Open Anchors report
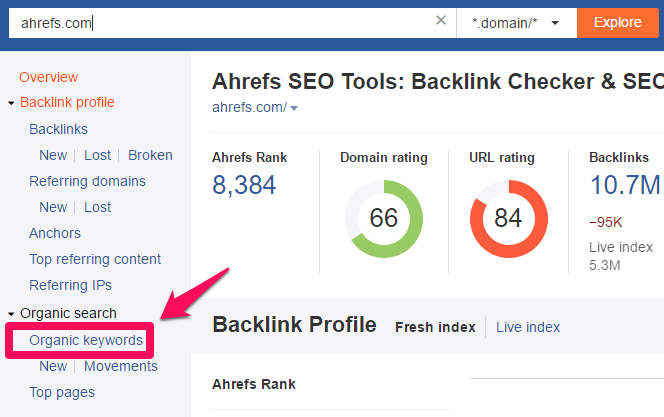The height and width of the screenshot is (417, 664). tap(55, 233)
